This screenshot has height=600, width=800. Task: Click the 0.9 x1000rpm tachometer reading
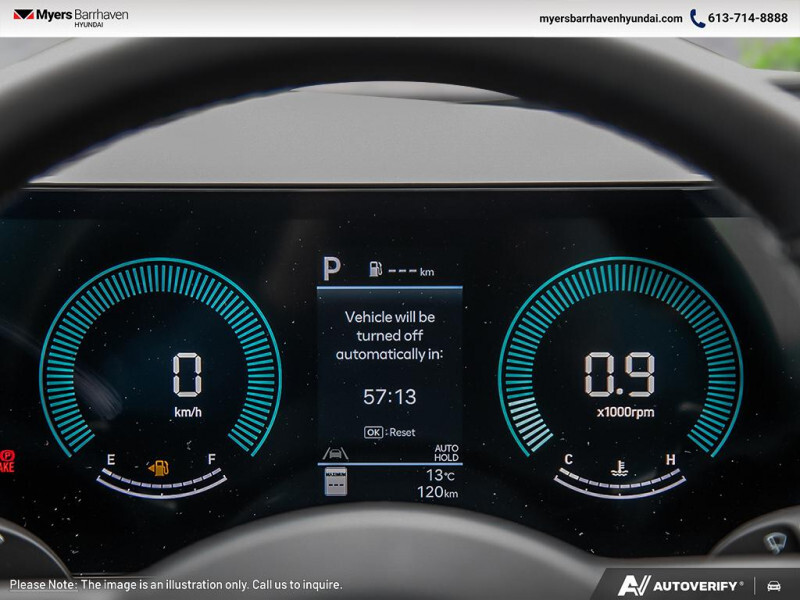coord(620,376)
